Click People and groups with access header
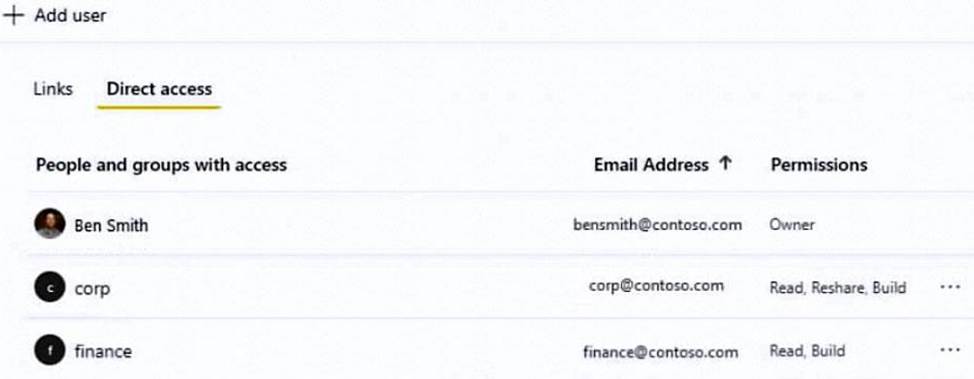974x379 pixels. (162, 165)
